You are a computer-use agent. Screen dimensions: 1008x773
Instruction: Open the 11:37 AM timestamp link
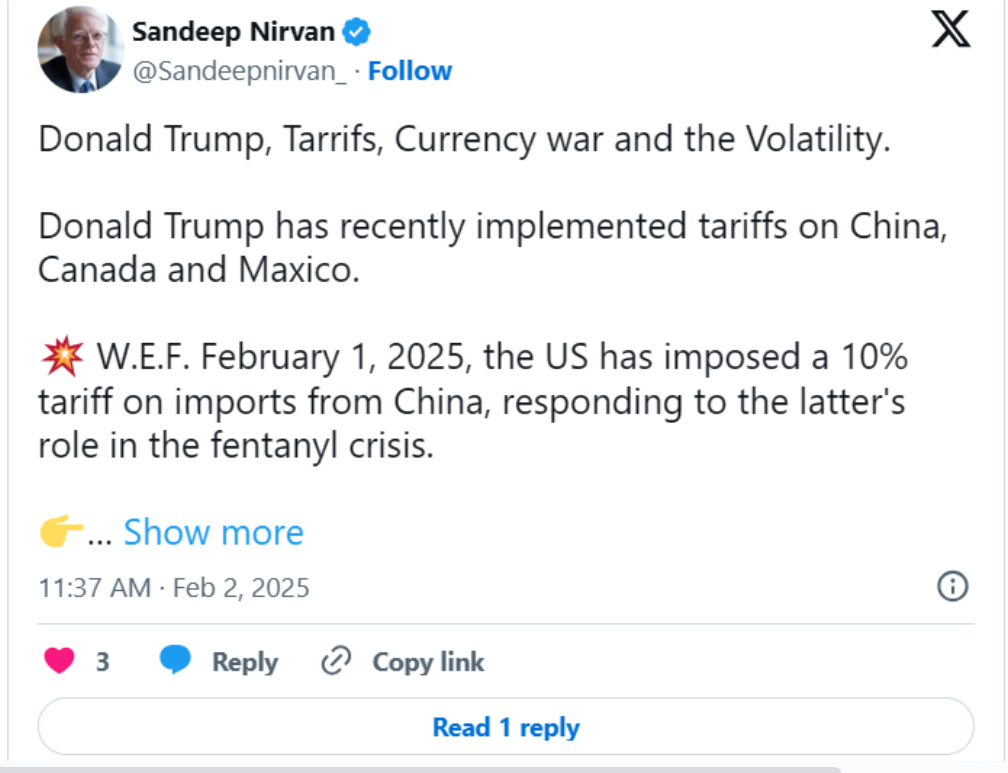[174, 588]
